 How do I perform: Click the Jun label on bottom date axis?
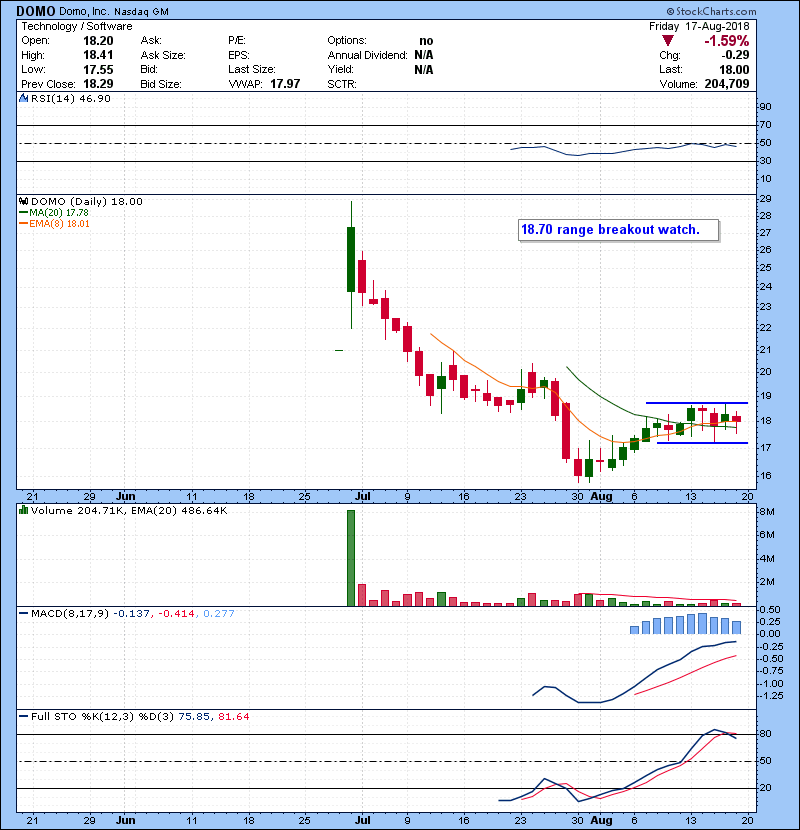[x=125, y=820]
